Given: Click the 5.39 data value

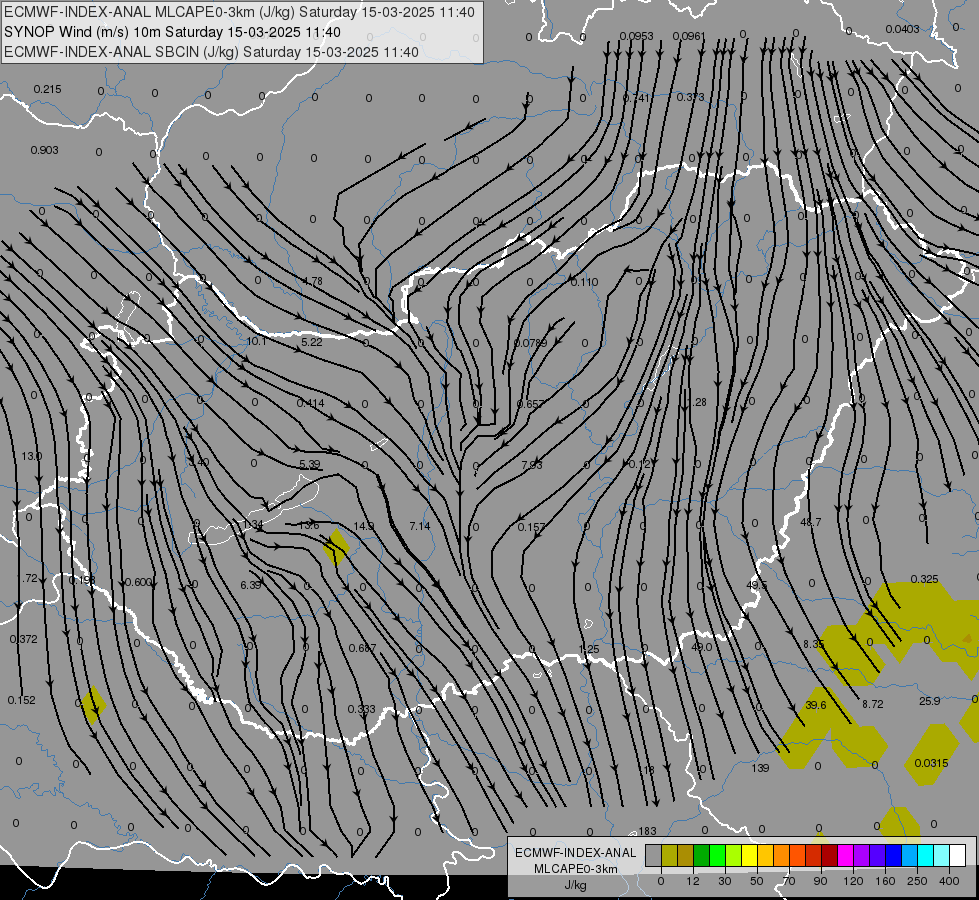Looking at the screenshot, I should pos(310,464).
